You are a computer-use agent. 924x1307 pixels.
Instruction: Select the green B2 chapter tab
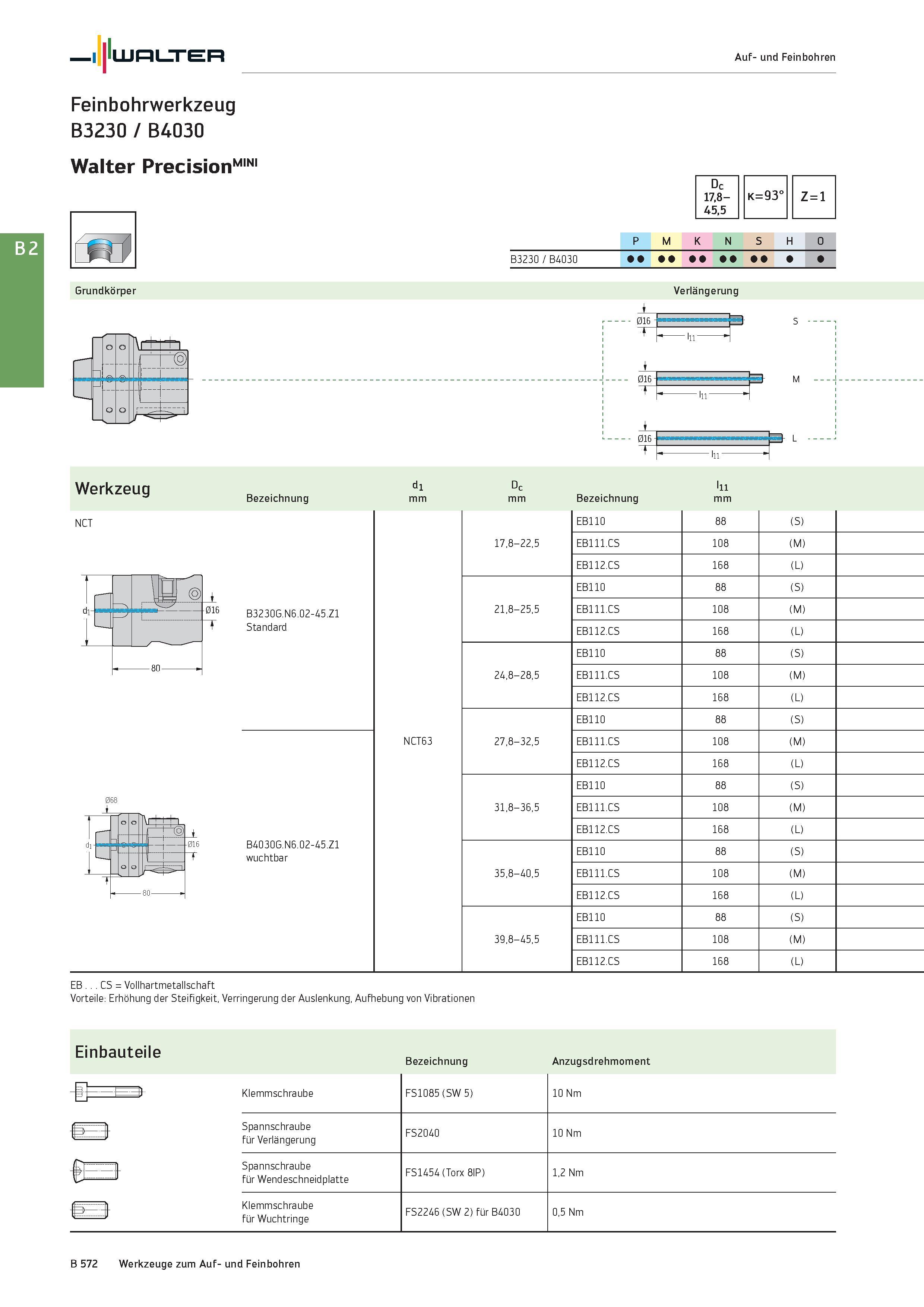click(22, 310)
